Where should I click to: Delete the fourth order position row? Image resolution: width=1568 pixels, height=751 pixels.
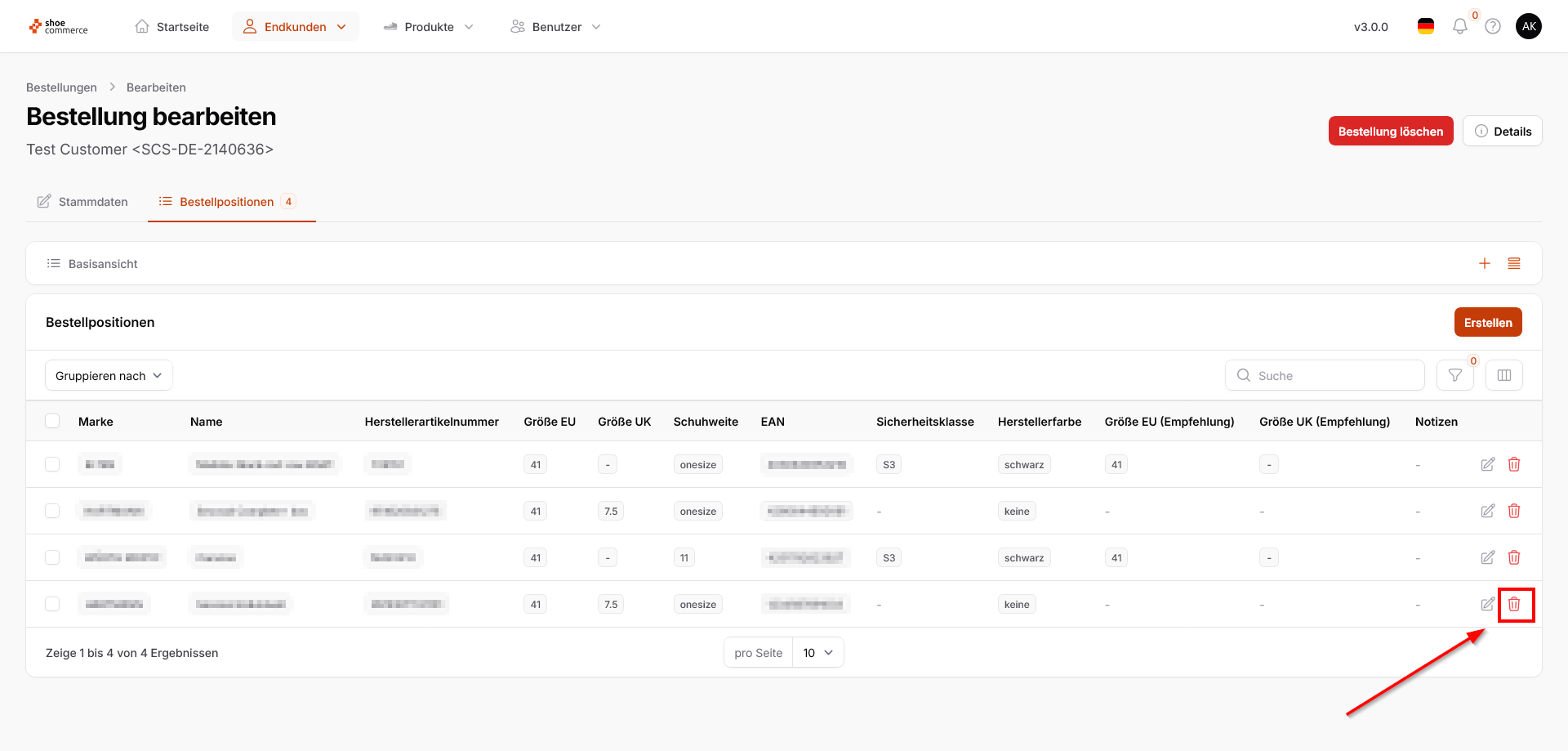1514,604
